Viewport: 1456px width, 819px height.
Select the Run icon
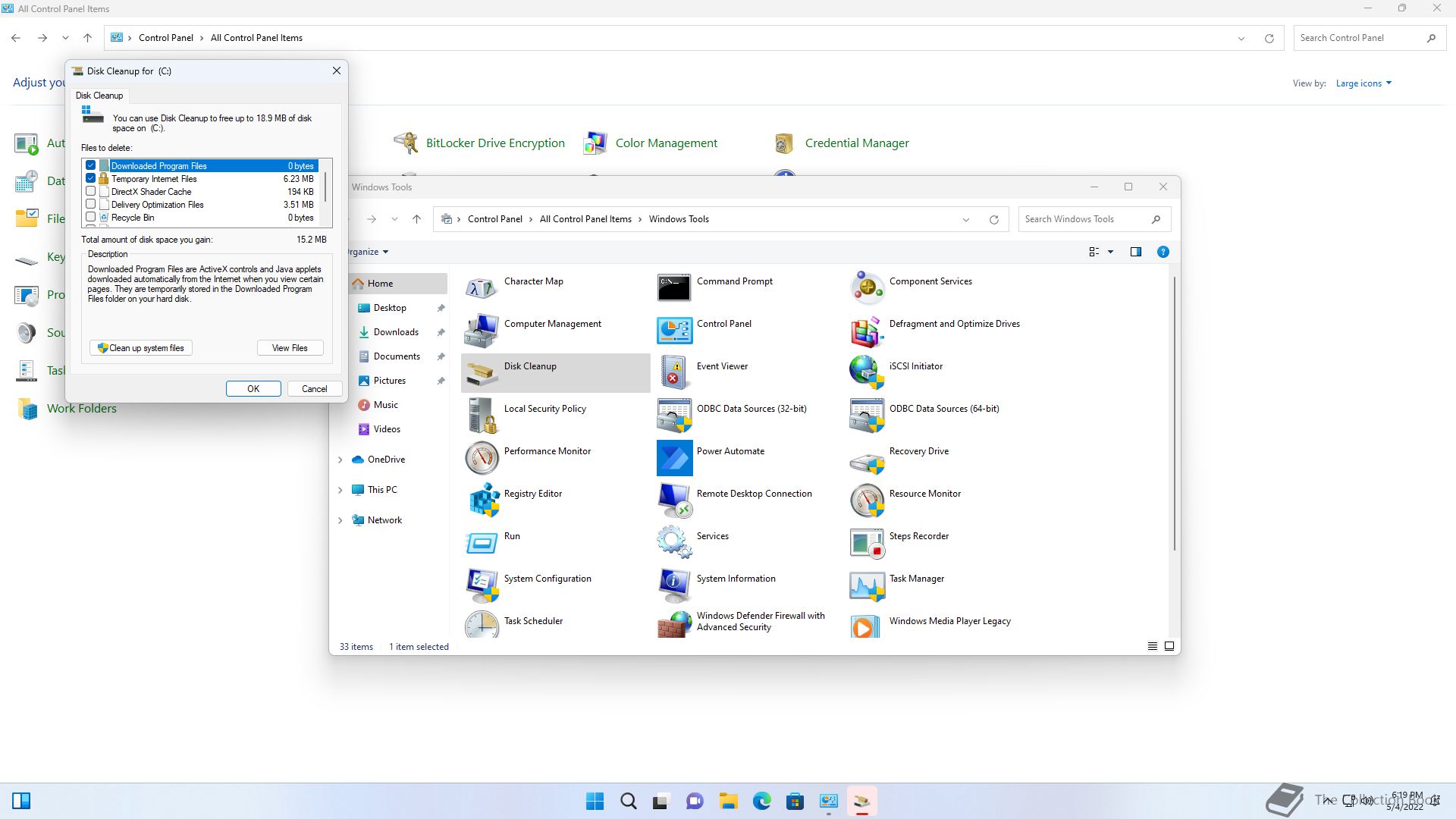482,543
